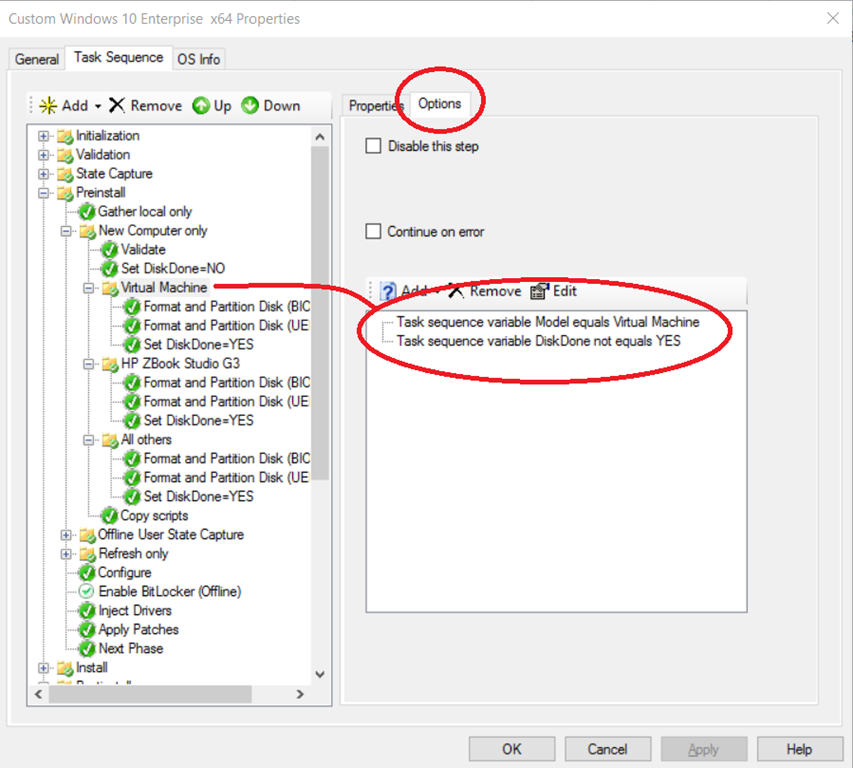Select the Enable BitLocker (Offline) step icon
Screen dimensions: 853x768
(87, 592)
